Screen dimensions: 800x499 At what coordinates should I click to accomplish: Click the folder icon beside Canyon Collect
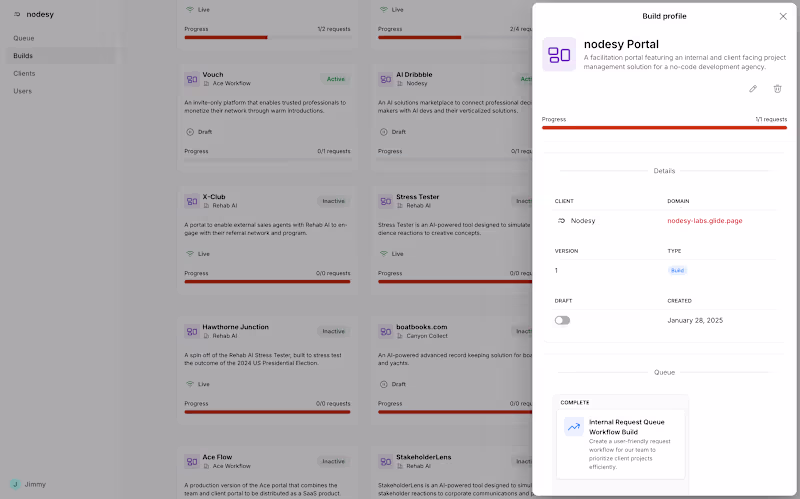[400, 336]
